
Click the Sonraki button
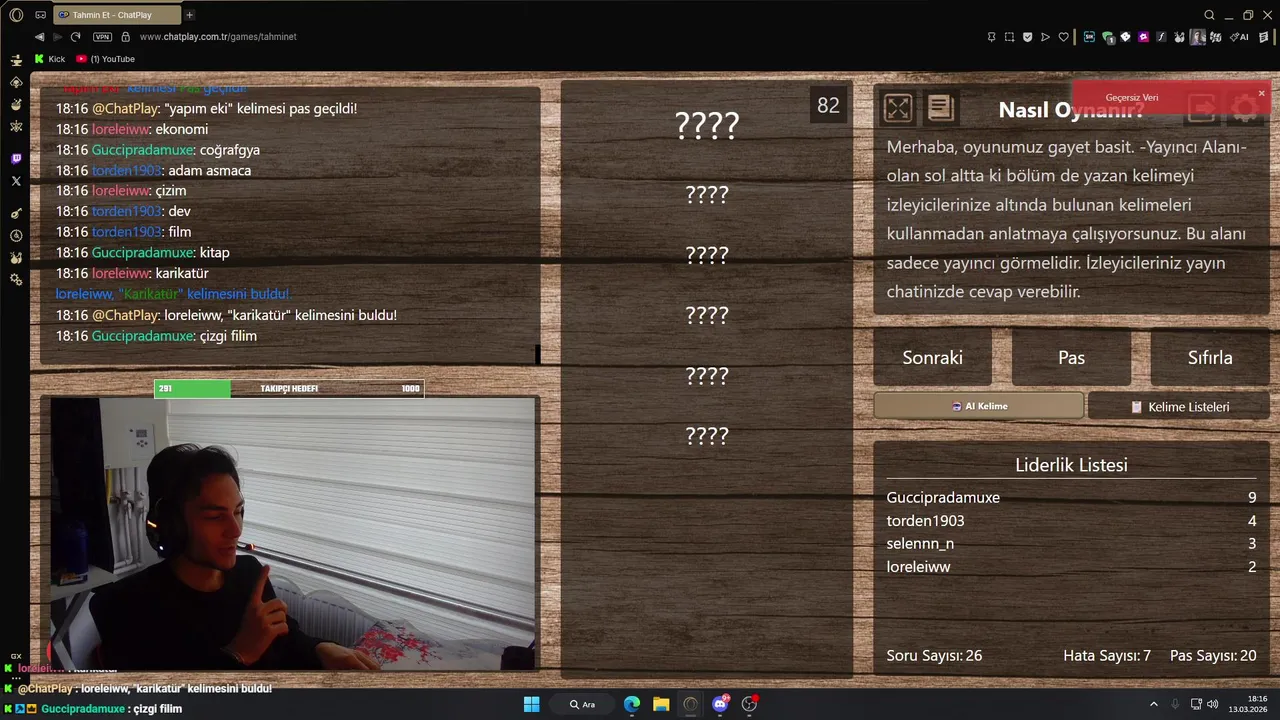coord(932,357)
